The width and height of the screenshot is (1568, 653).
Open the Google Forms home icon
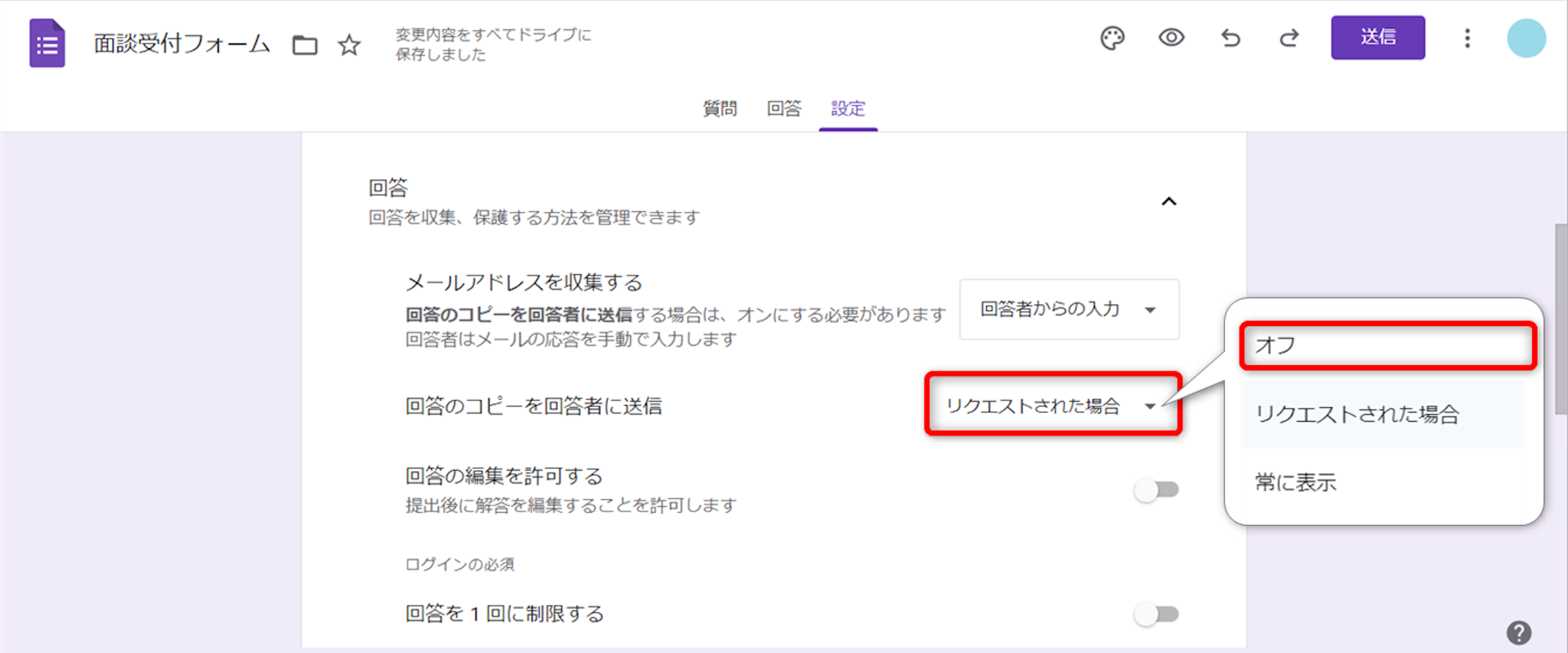pos(47,44)
